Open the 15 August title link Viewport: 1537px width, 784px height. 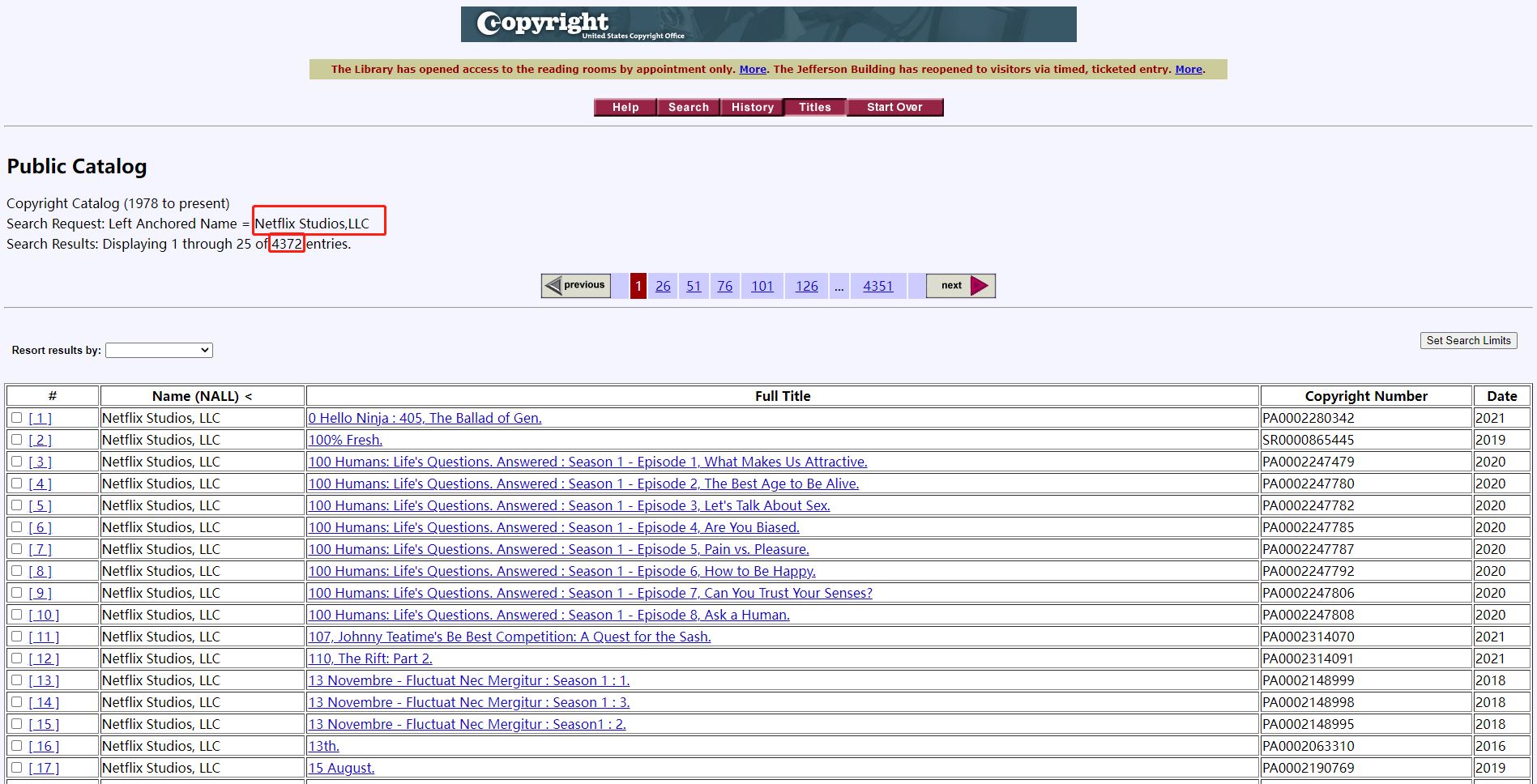click(x=341, y=768)
